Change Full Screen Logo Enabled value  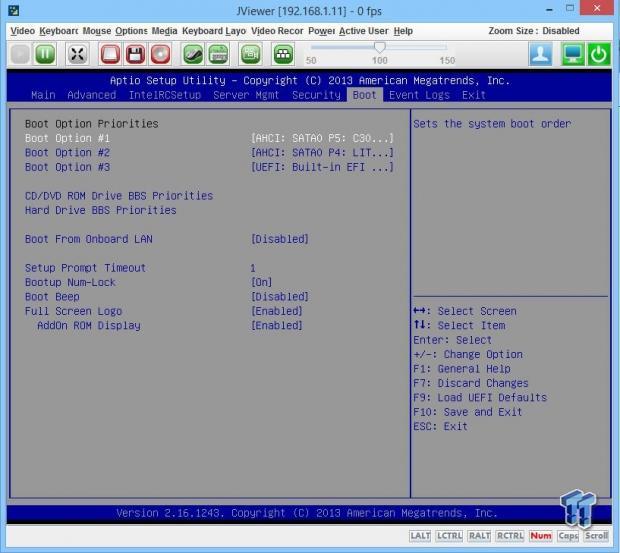(277, 311)
